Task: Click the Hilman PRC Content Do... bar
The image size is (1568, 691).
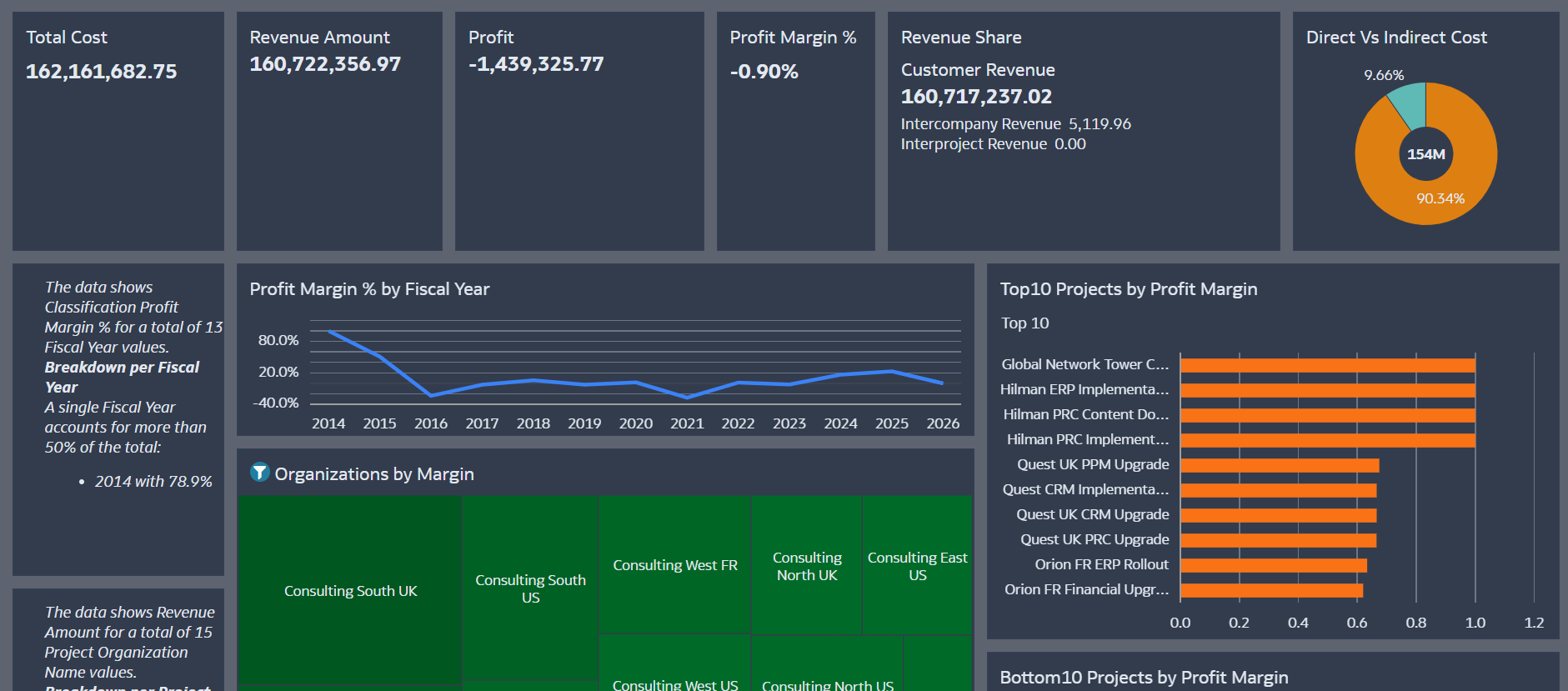Action: point(1327,415)
